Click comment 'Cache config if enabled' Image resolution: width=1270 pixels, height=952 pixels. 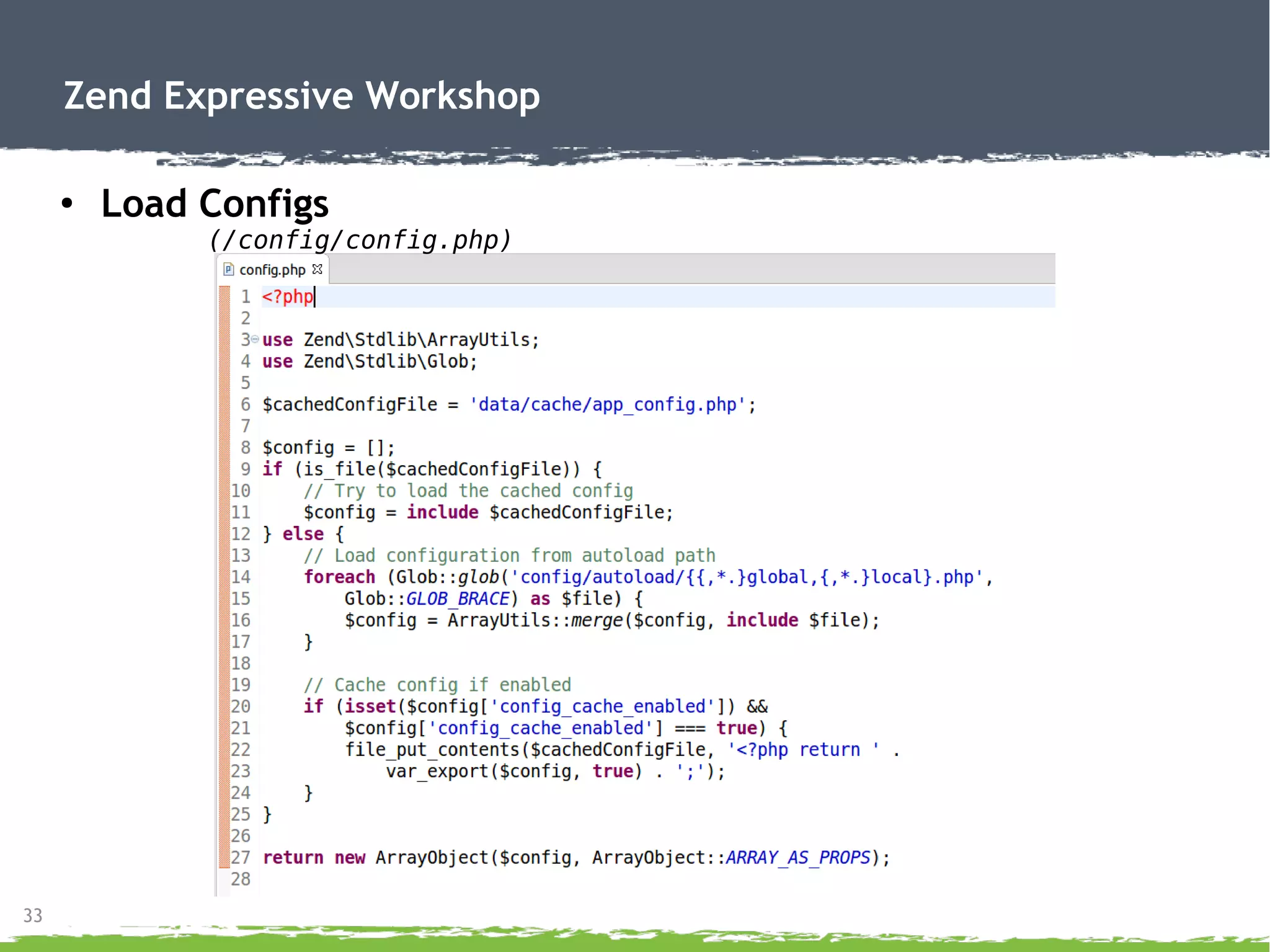[x=453, y=685]
